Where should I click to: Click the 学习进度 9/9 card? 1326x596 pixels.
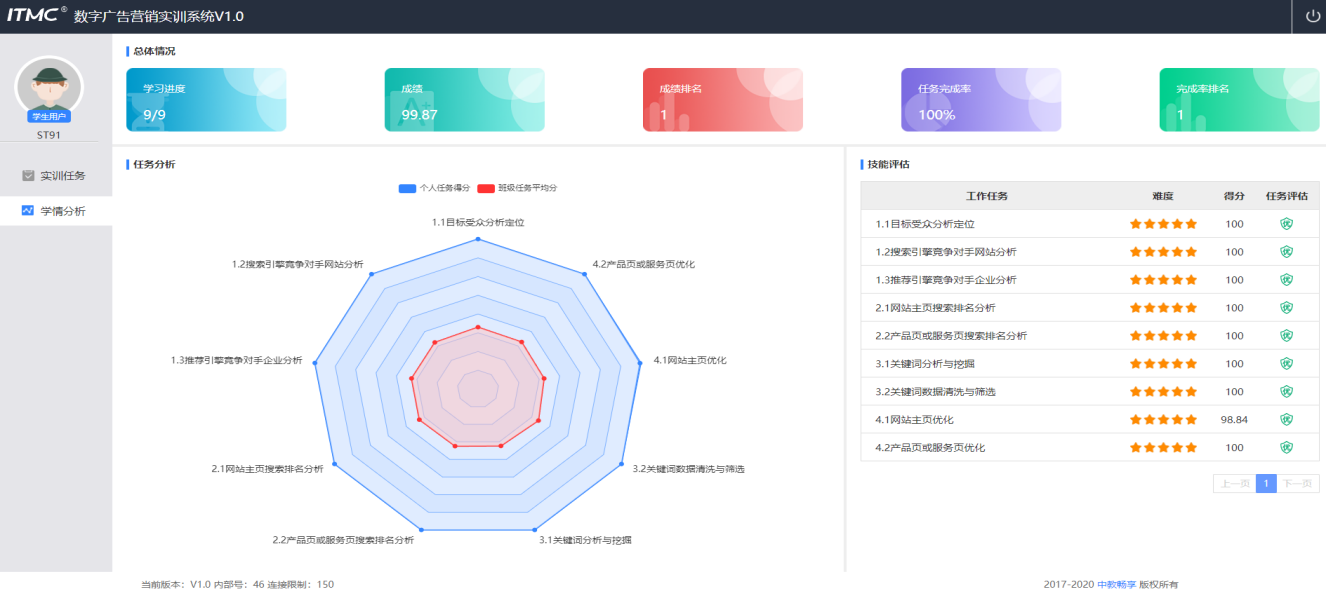[x=206, y=100]
